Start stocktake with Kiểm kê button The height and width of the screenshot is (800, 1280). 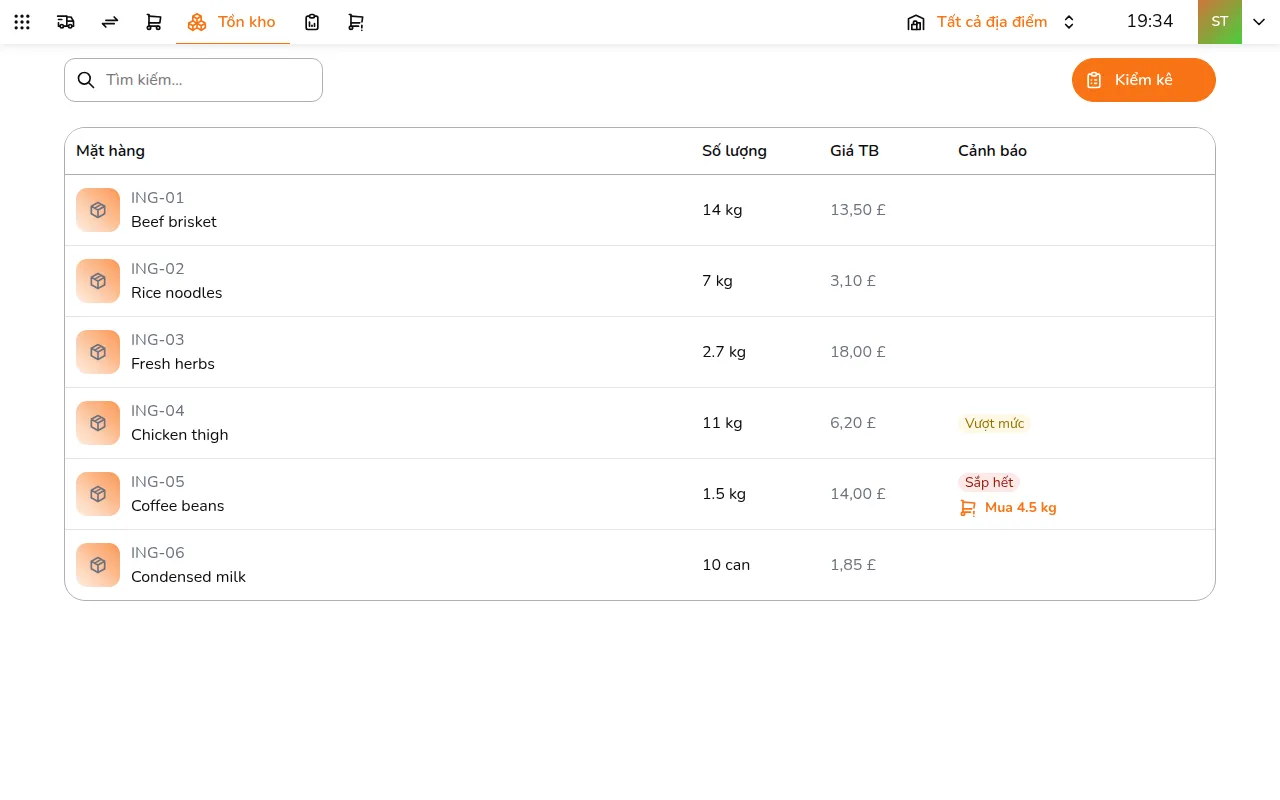1144,80
